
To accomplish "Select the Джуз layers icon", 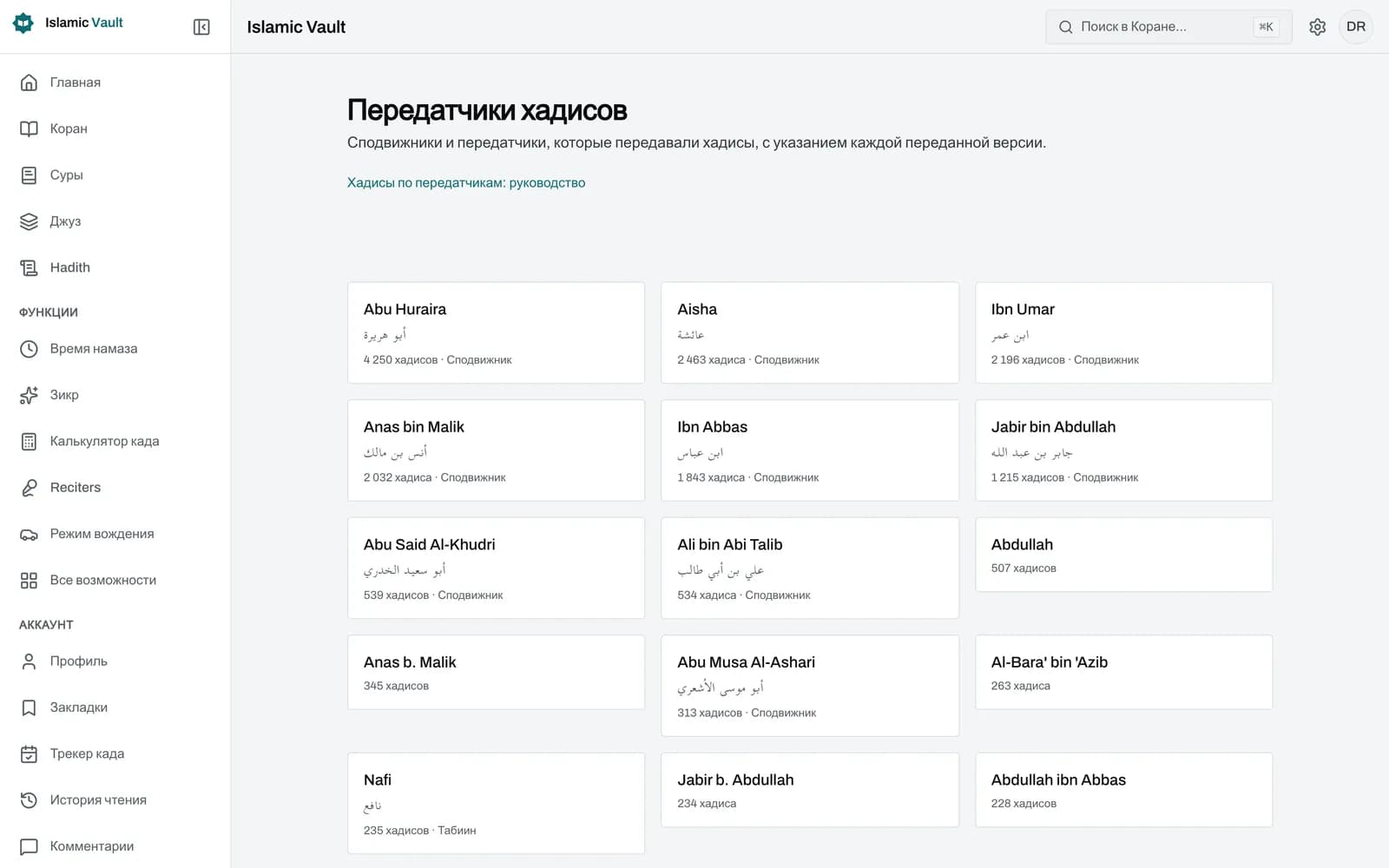I will (x=29, y=221).
